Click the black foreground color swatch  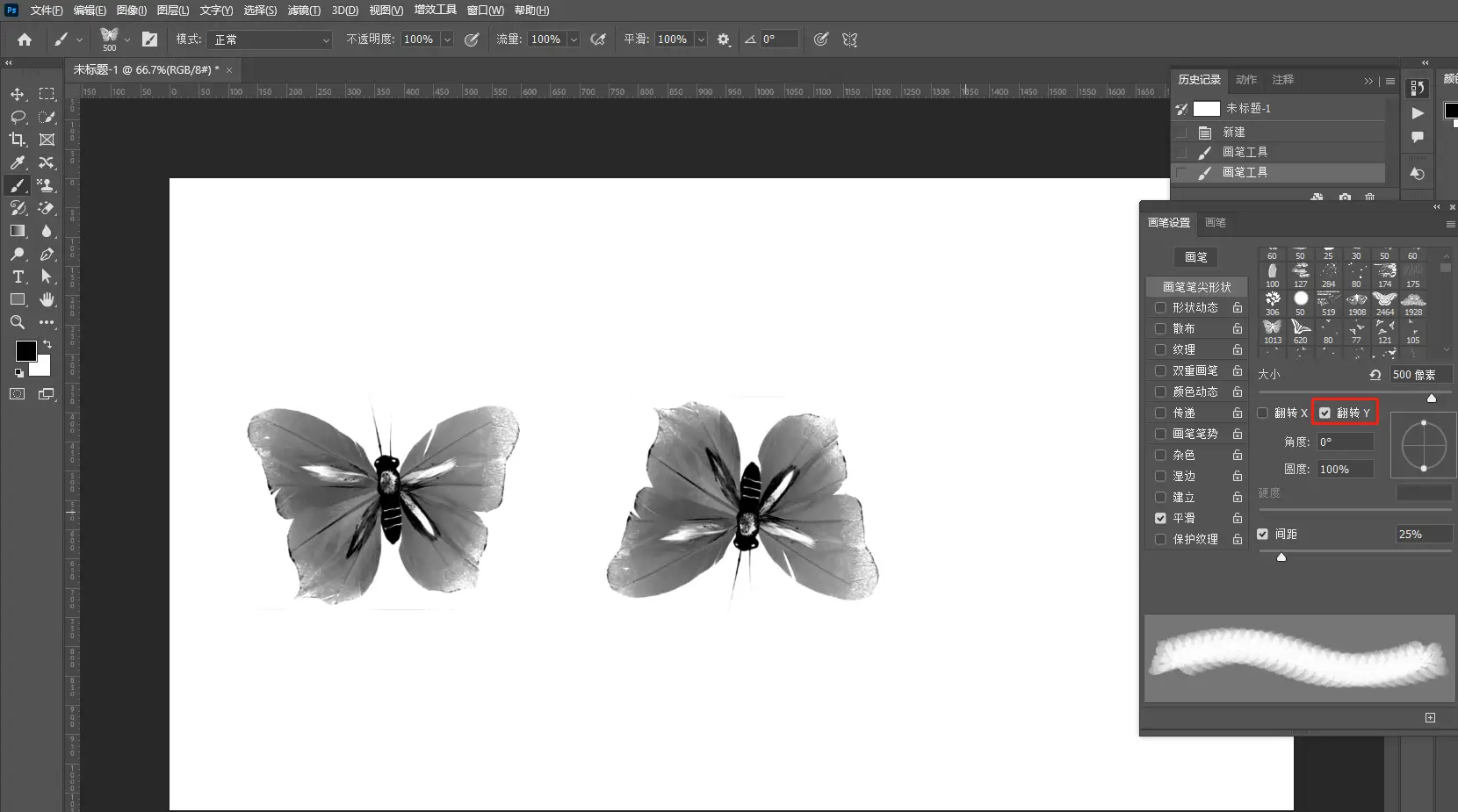pos(25,351)
